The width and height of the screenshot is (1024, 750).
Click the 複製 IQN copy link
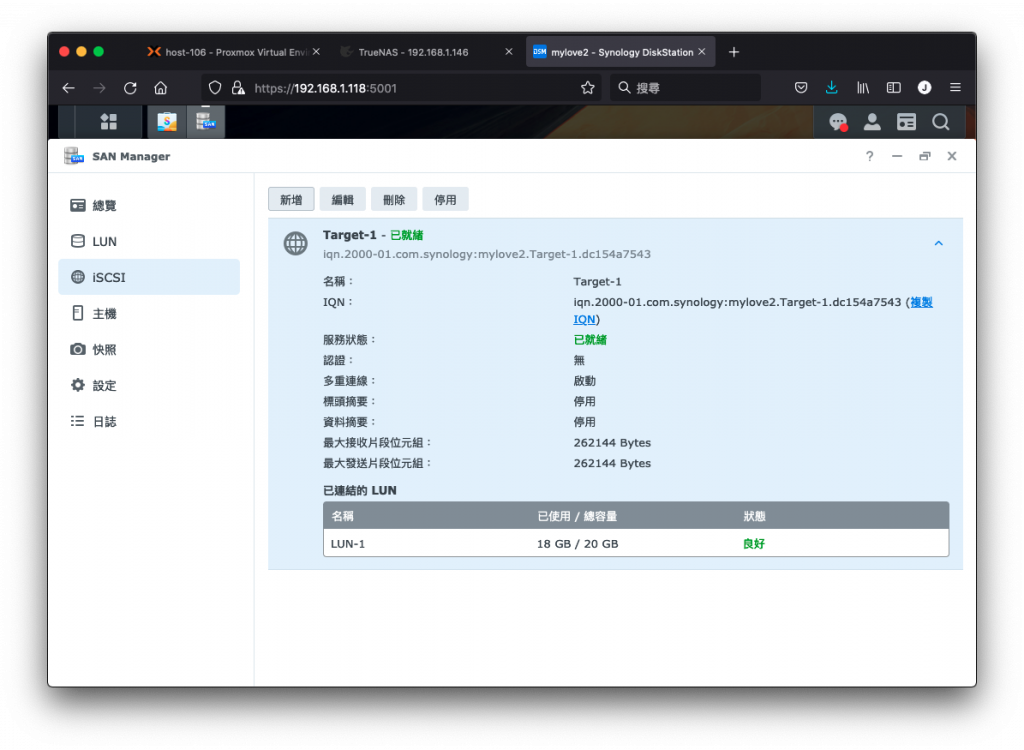[921, 302]
